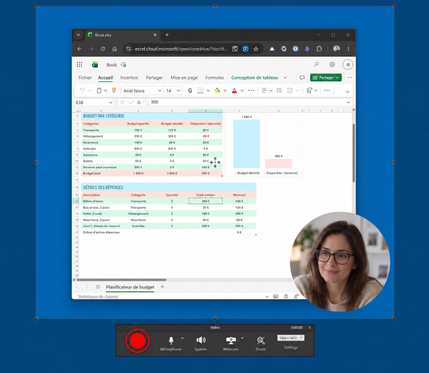Click the green Partager share button

pos(326,77)
